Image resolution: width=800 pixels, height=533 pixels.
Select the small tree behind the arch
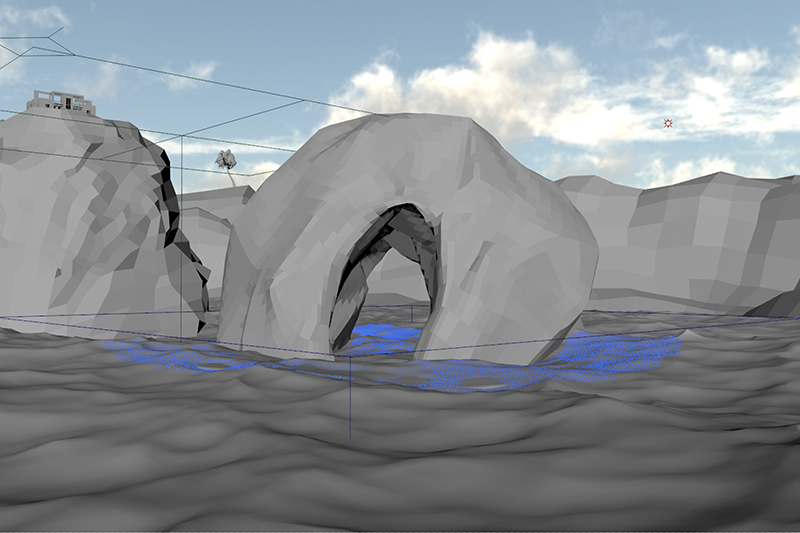[226, 160]
